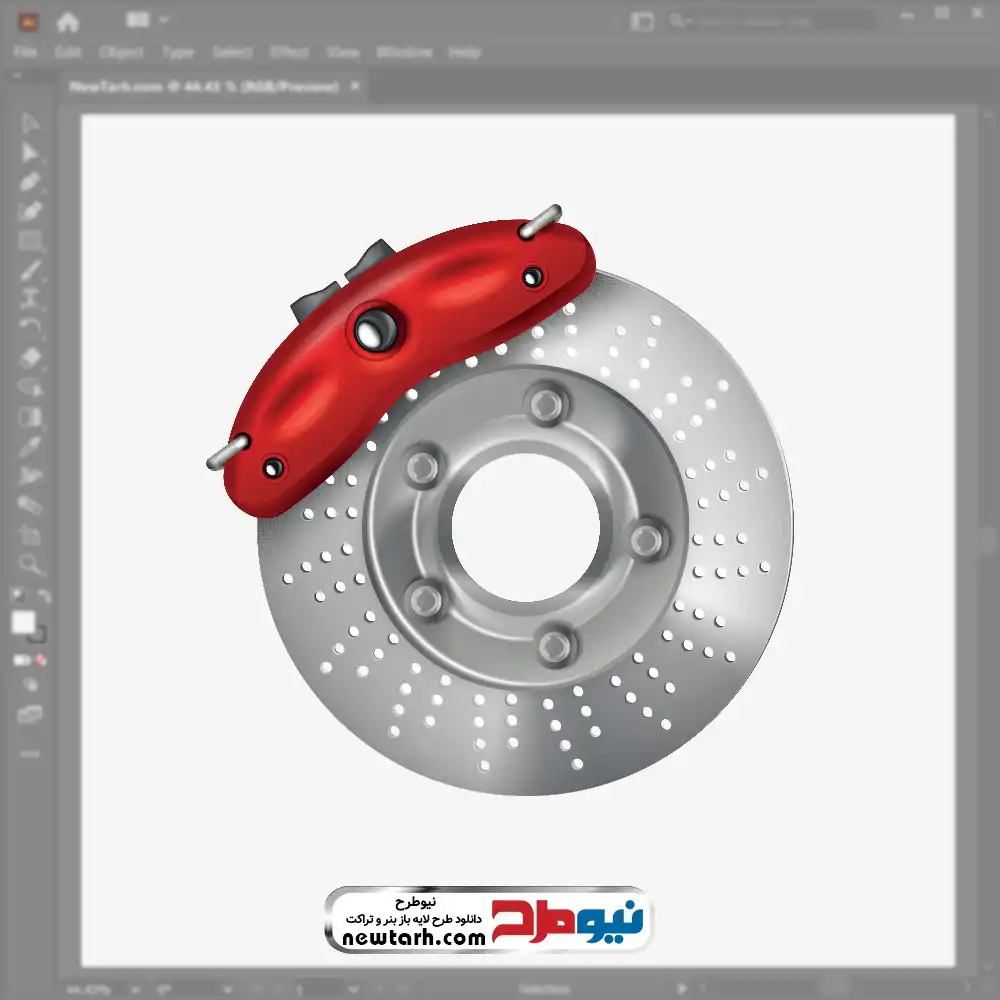Click the white Fill color swatch
The image size is (1000, 1000).
coord(23,622)
